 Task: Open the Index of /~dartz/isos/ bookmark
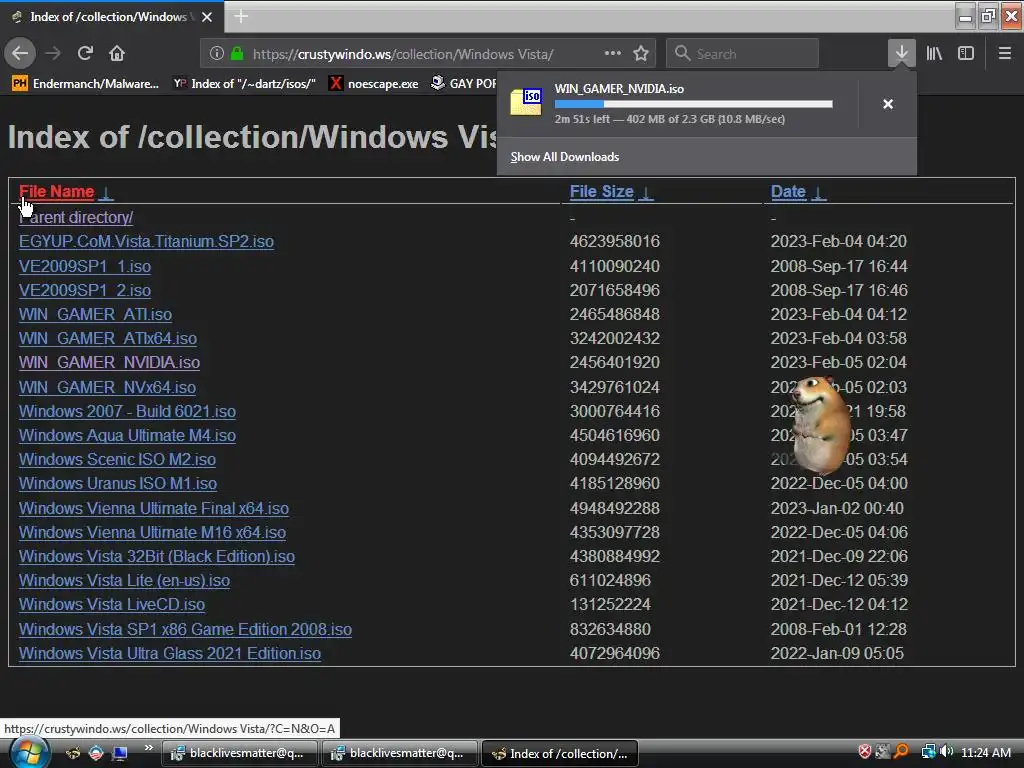pos(244,84)
